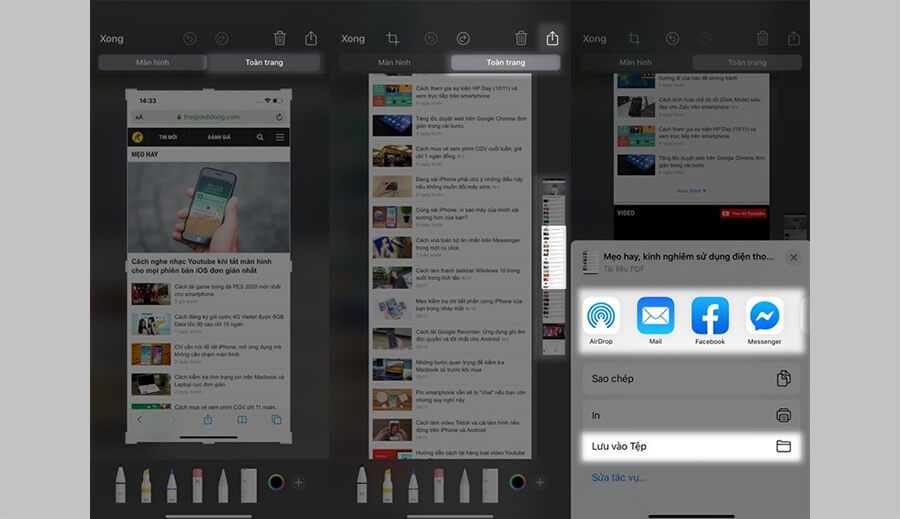Choose the yellow highlighter in the left screen's markup bar
This screenshot has width=900, height=519.
146,485
